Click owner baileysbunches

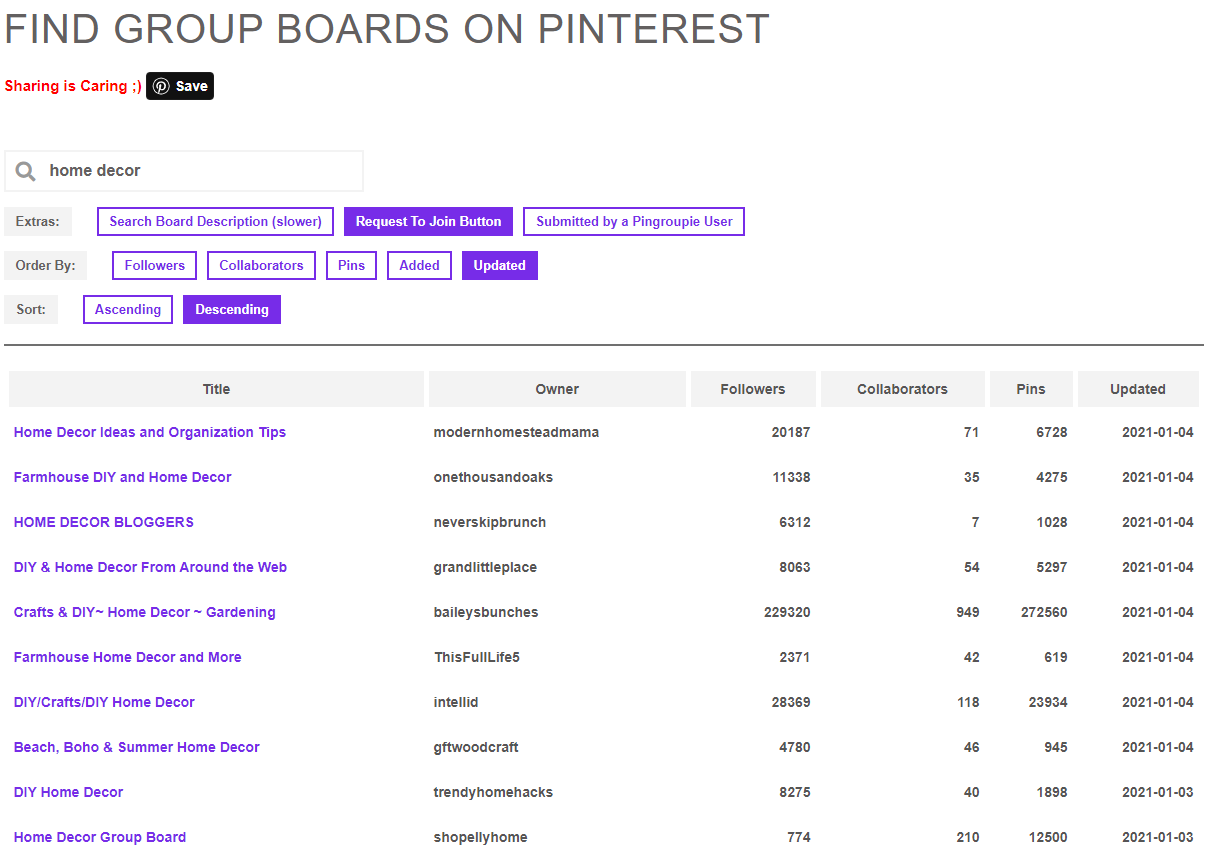pyautogui.click(x=486, y=613)
